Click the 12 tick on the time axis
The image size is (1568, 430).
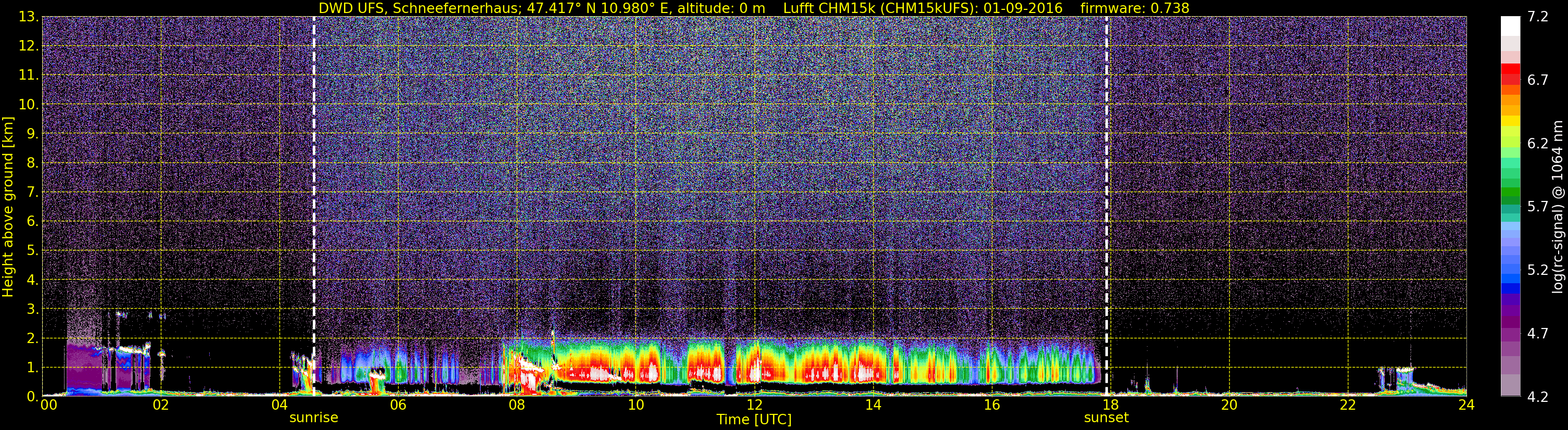pos(754,405)
